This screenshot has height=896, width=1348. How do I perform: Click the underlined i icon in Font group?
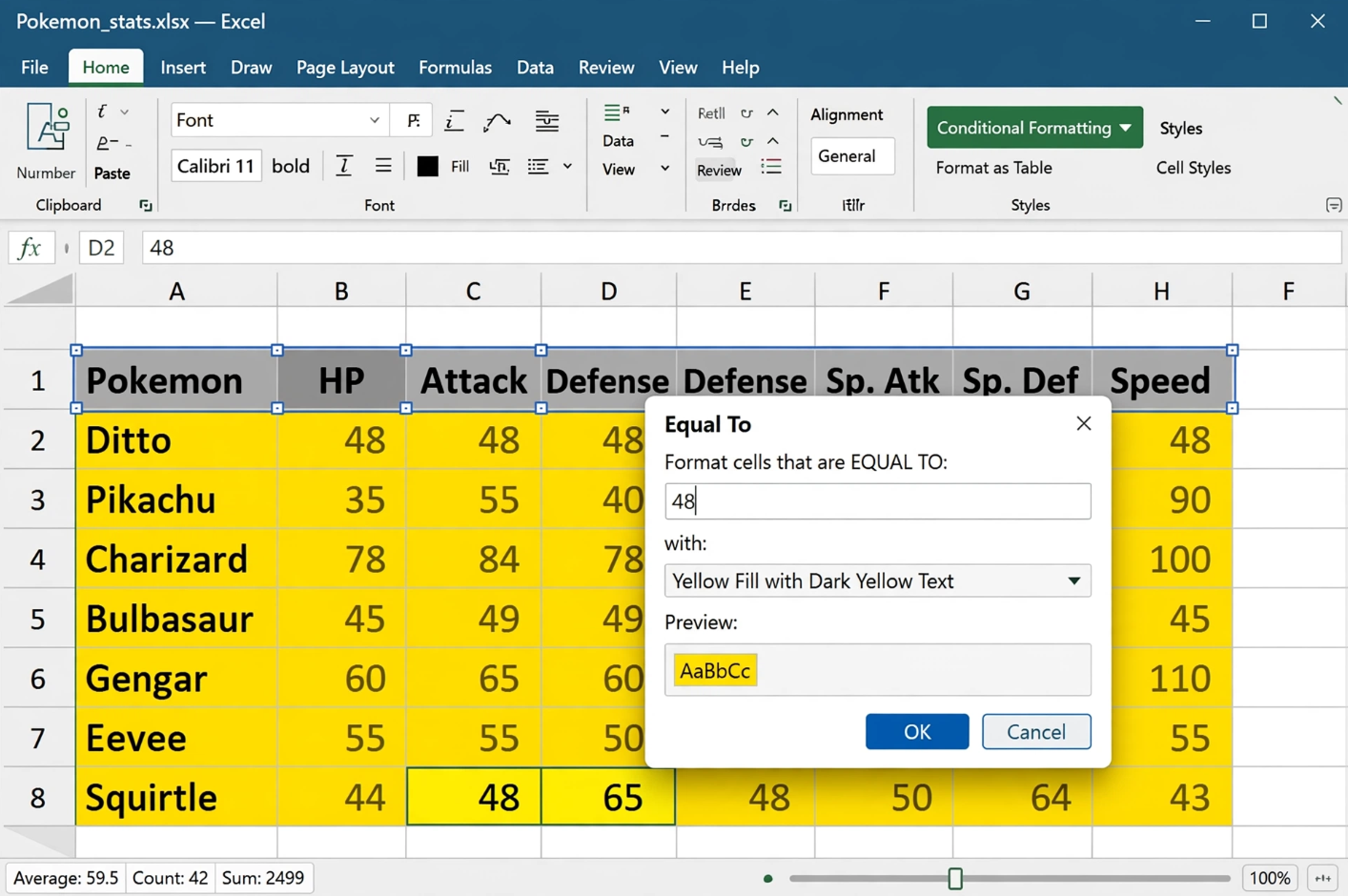[454, 121]
